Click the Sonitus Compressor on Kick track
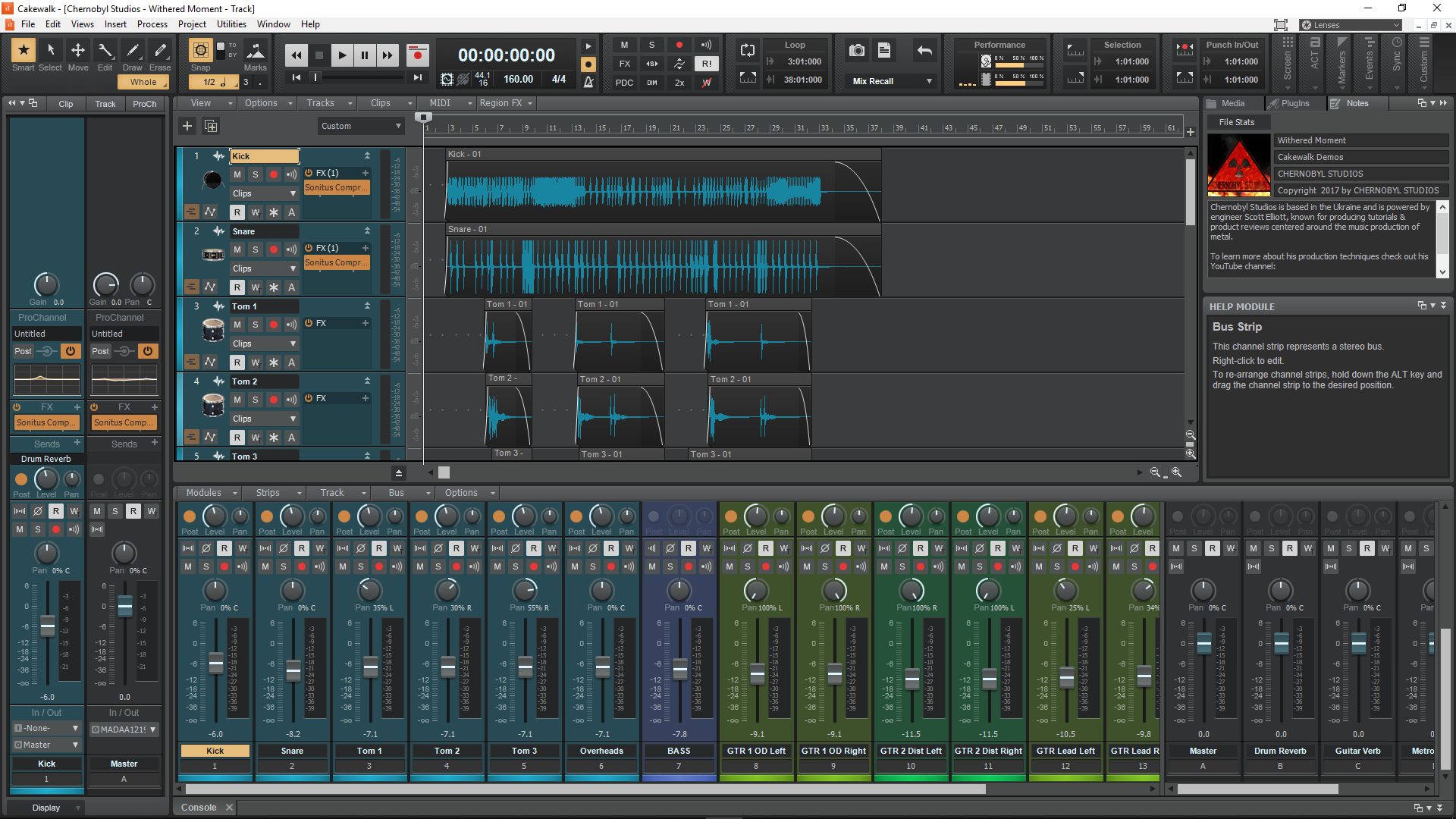The height and width of the screenshot is (819, 1456). [337, 187]
